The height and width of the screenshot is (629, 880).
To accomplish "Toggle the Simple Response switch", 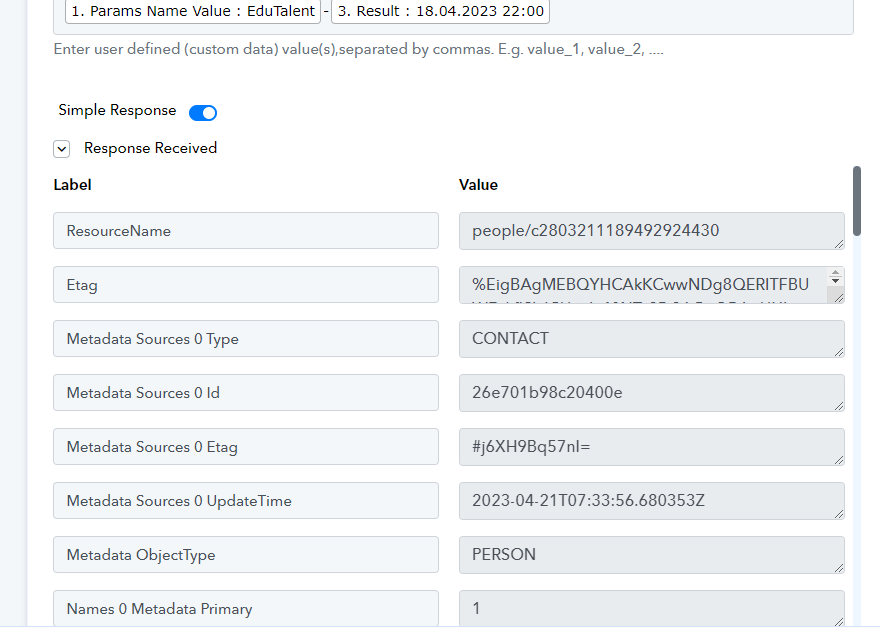I will point(203,112).
